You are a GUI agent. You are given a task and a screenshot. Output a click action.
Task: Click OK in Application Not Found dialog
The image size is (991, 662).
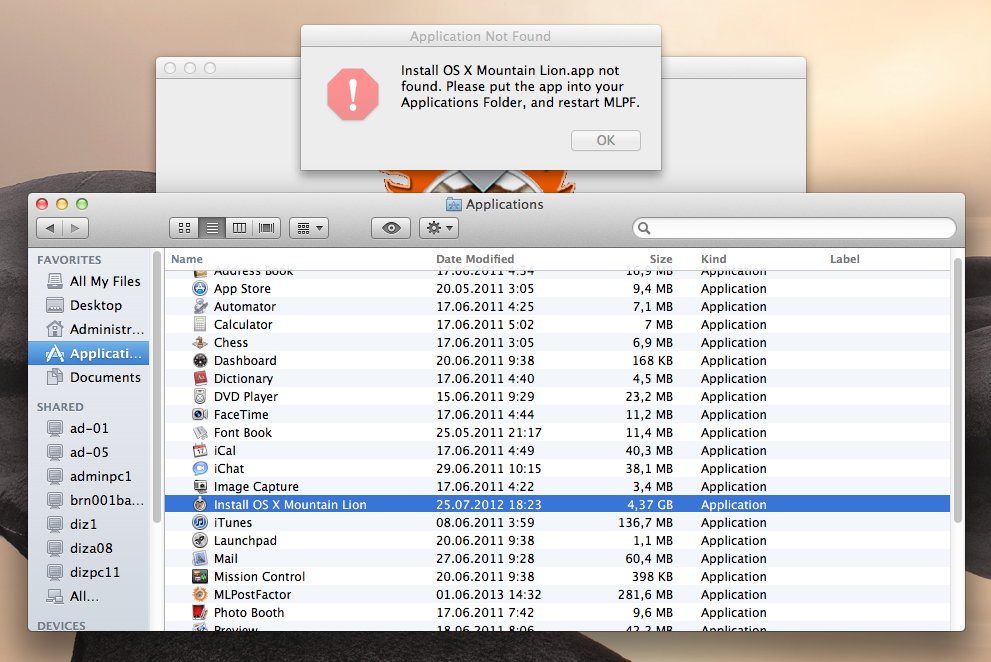605,140
